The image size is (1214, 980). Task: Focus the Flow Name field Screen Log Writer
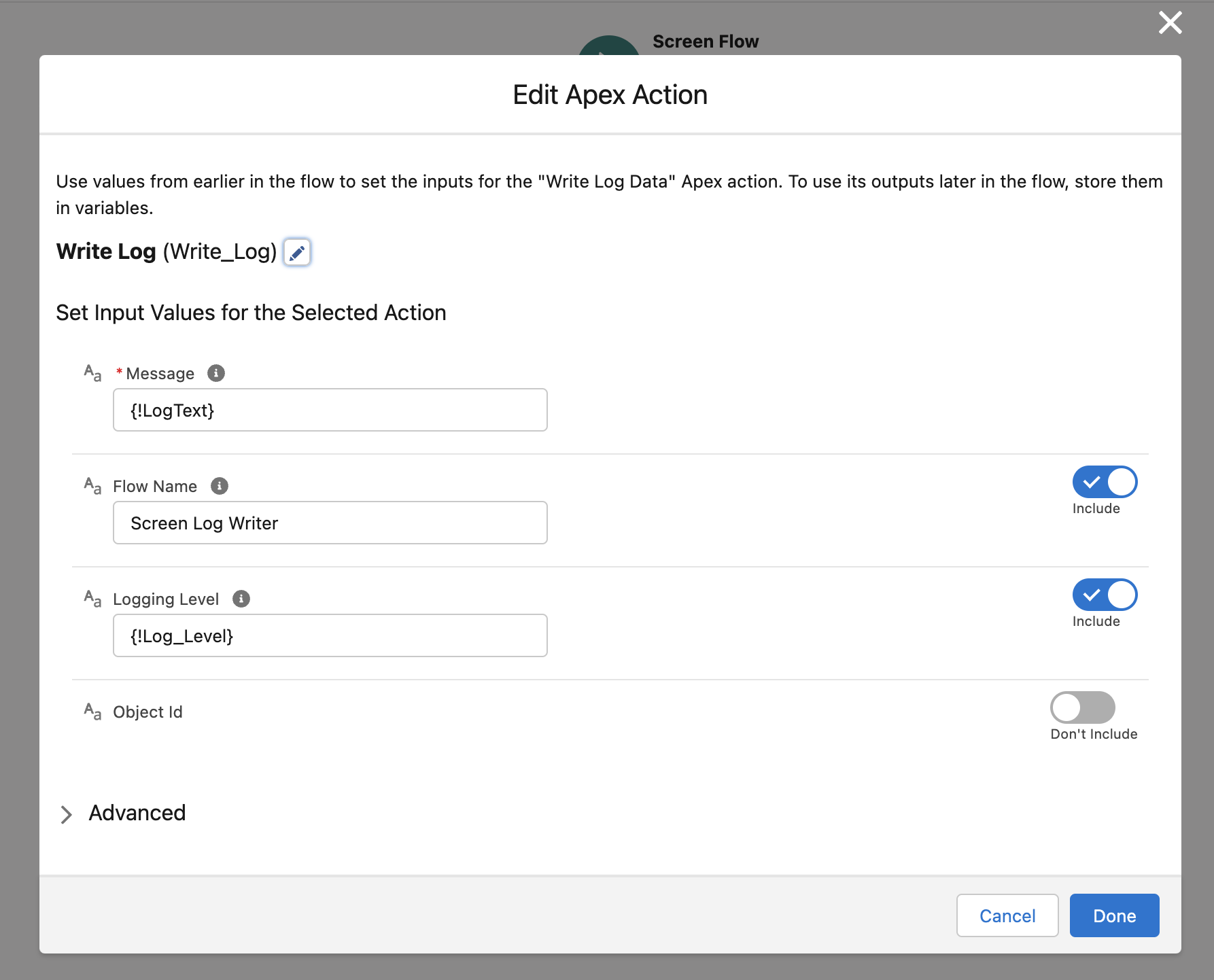(330, 523)
